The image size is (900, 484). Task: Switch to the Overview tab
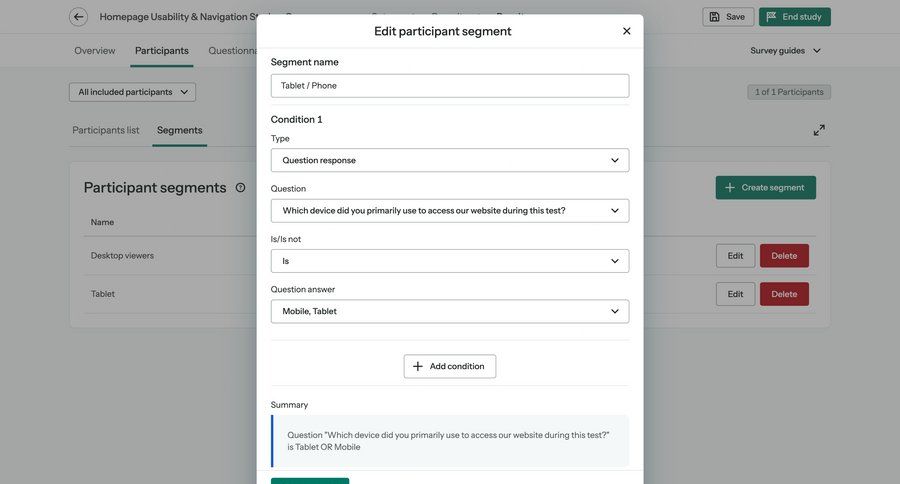pyautogui.click(x=95, y=51)
